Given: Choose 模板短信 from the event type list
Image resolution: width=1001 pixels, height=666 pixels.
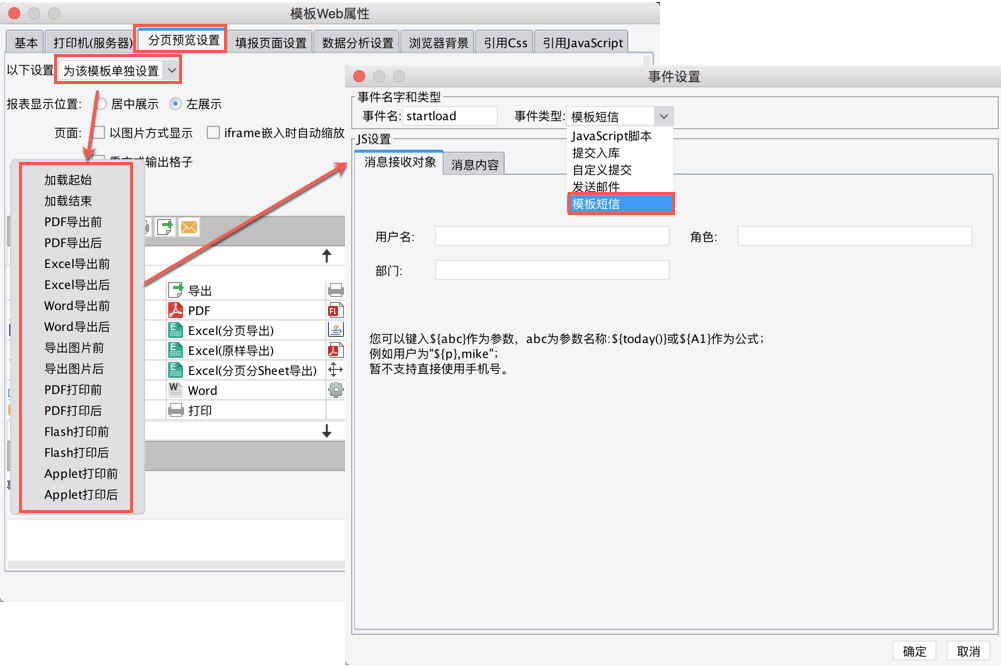Looking at the screenshot, I should pos(620,204).
